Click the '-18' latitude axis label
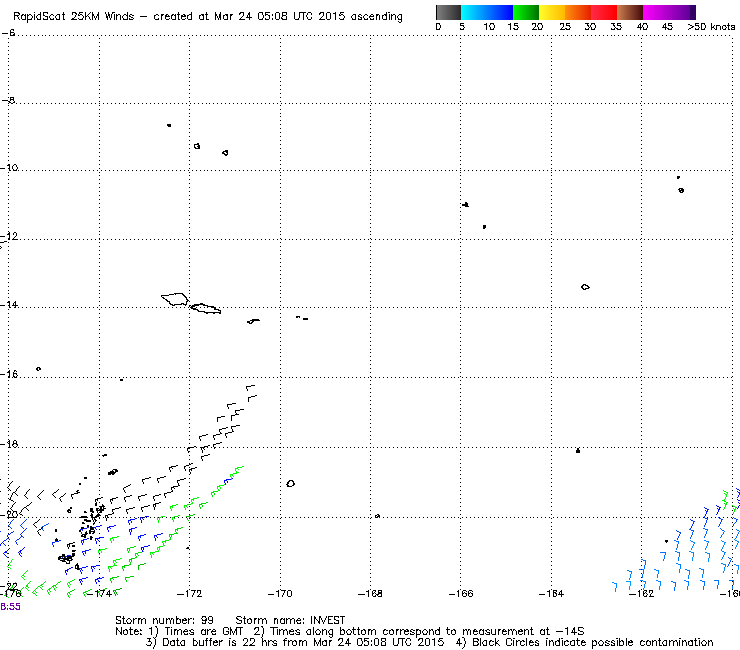Image resolution: width=740 pixels, height=650 pixels. (x=9, y=444)
